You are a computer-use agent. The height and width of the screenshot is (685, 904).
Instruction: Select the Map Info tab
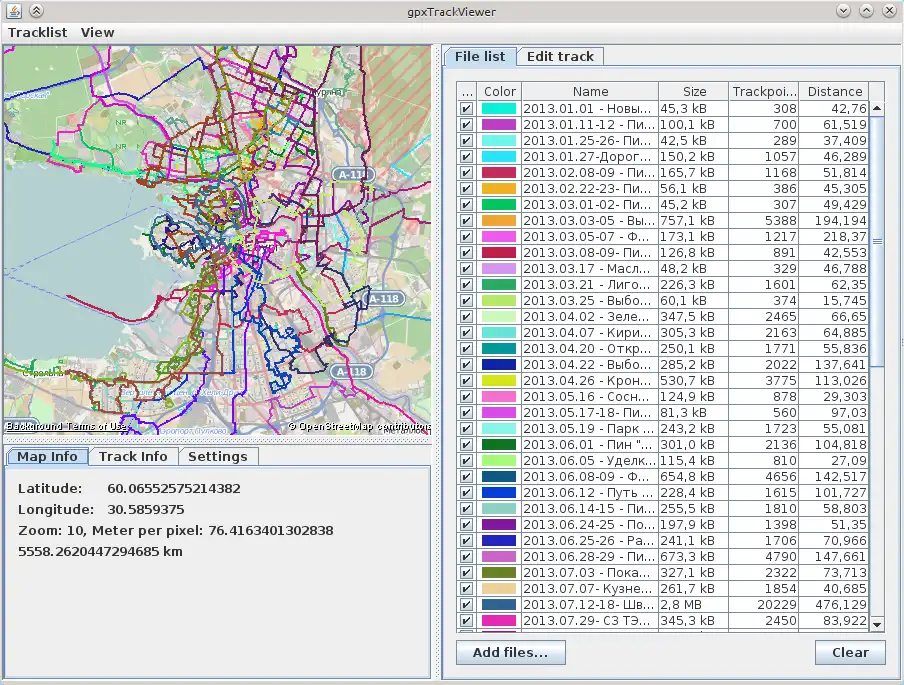pos(47,456)
